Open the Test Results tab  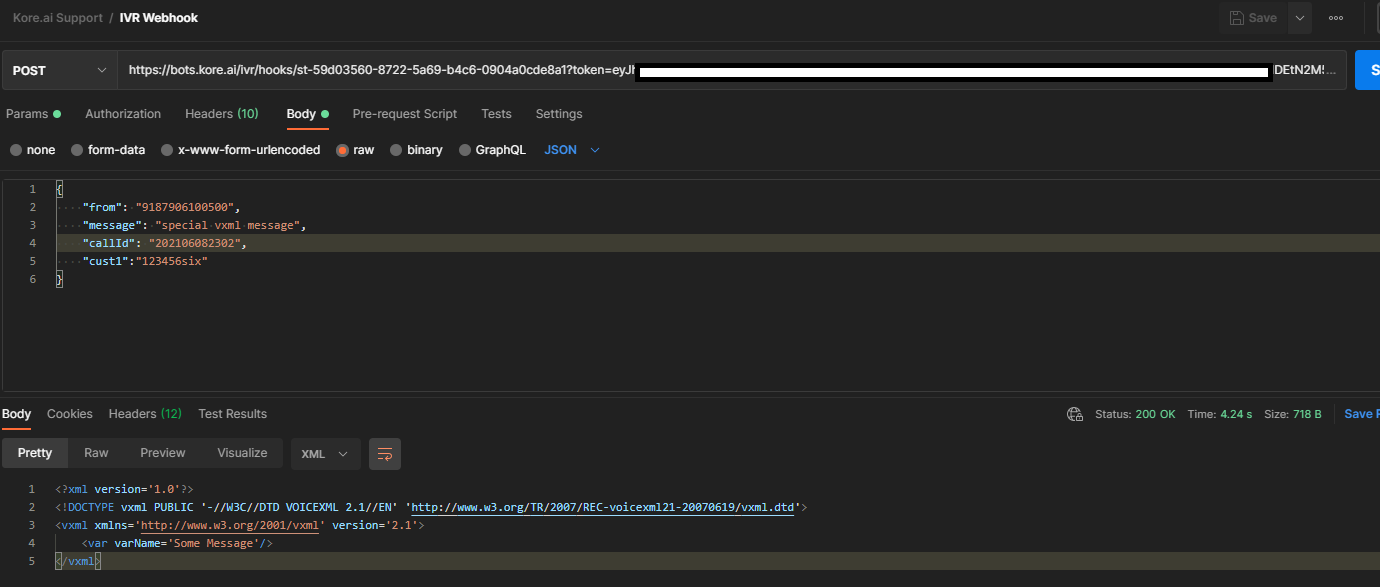tap(233, 414)
